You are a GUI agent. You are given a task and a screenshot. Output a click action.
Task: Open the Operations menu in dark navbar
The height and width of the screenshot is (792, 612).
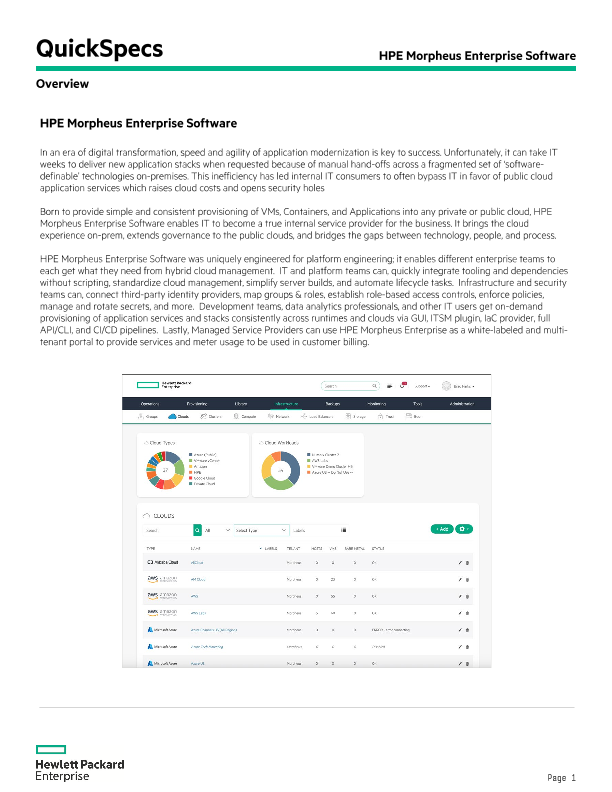tap(149, 404)
